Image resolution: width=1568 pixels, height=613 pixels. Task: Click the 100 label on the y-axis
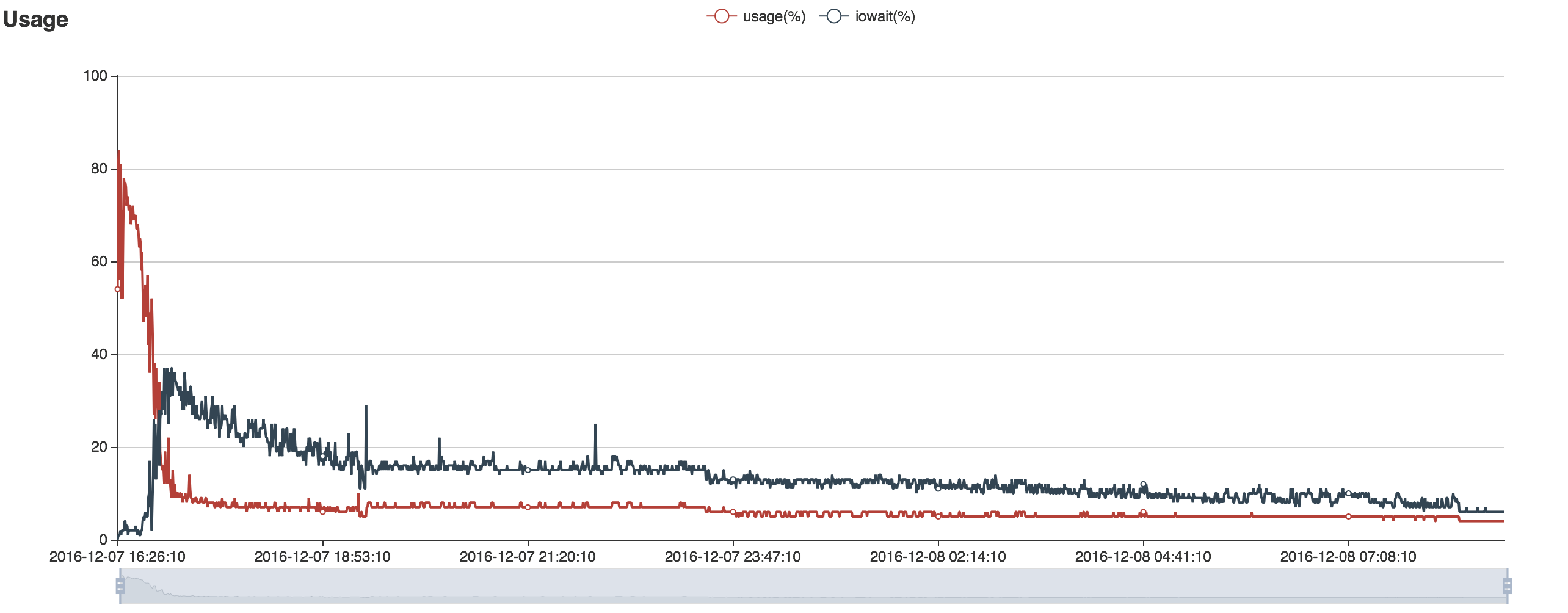coord(95,76)
